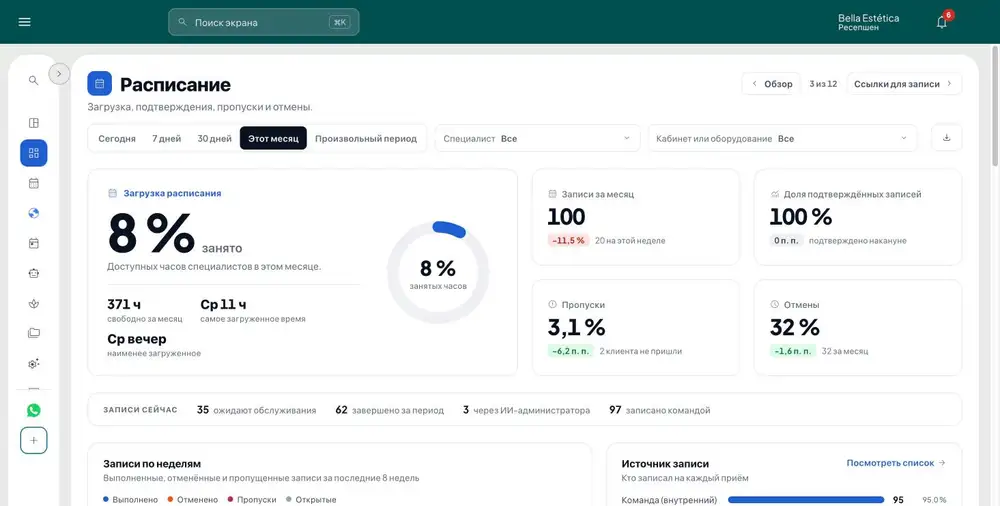Select the 30 дней period tab

pyautogui.click(x=214, y=138)
